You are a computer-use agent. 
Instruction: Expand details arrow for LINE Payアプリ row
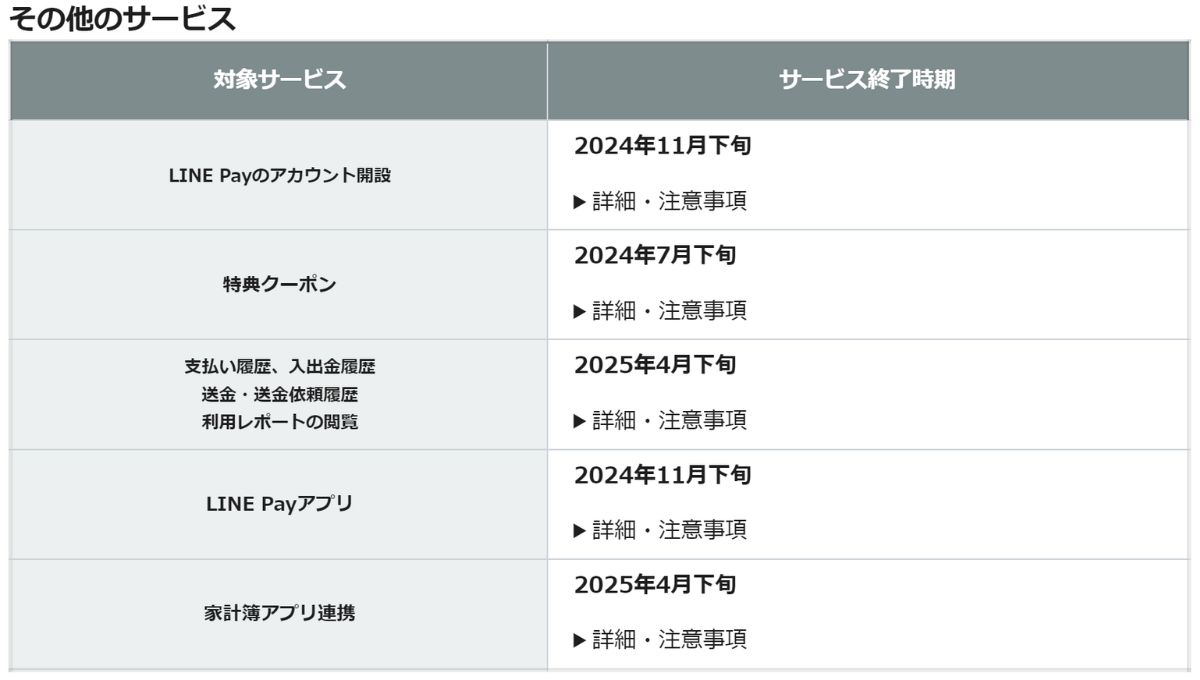coord(579,530)
